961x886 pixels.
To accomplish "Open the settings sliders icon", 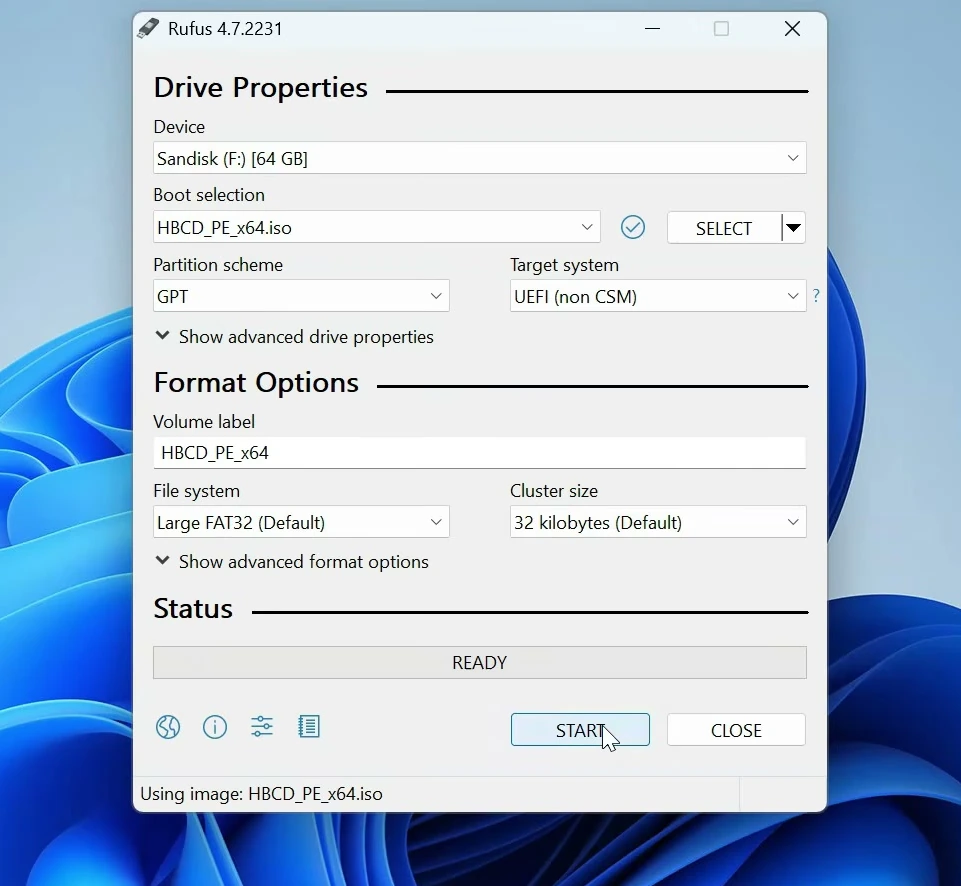I will [262, 727].
